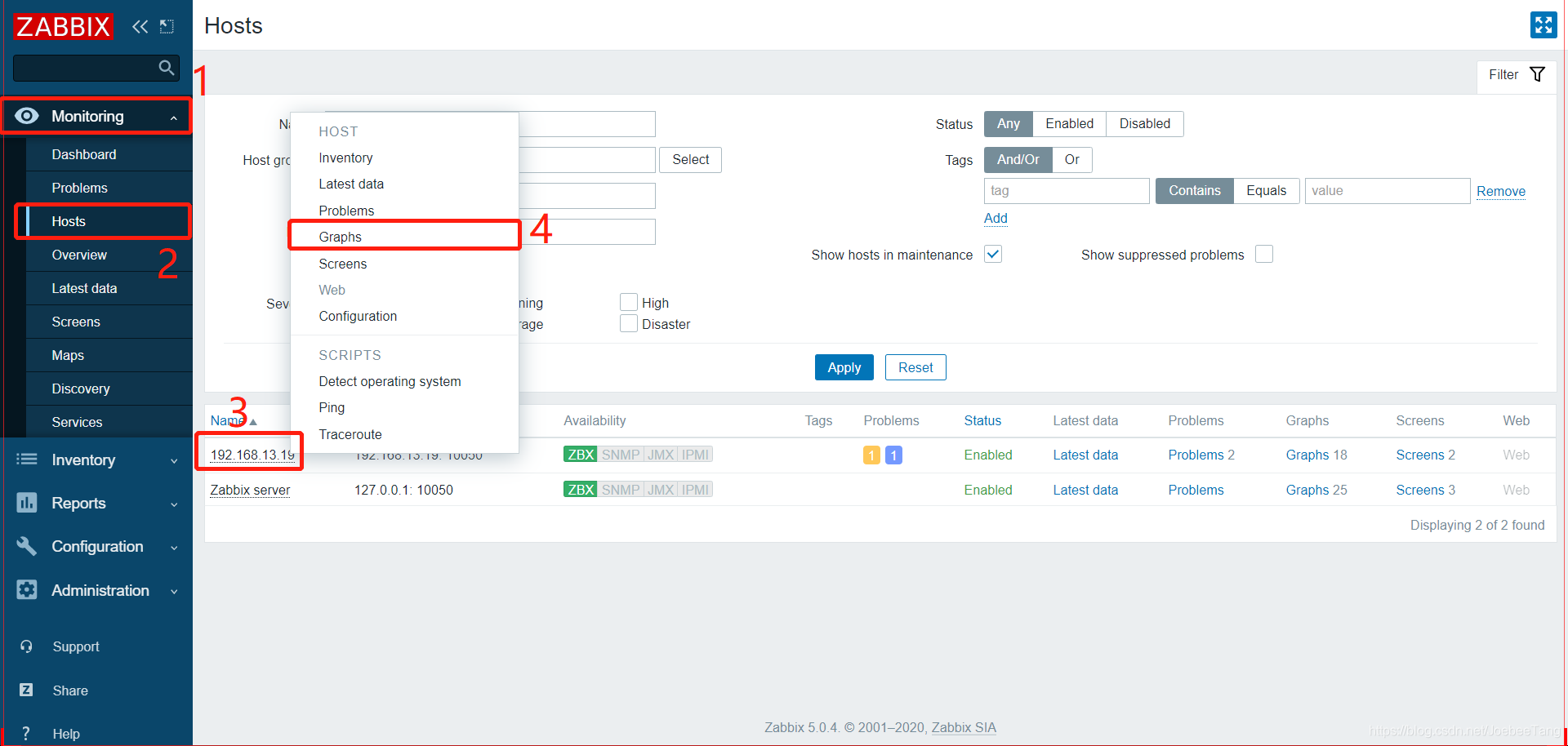Click Select button for host groups
1568x746 pixels.
(x=691, y=159)
